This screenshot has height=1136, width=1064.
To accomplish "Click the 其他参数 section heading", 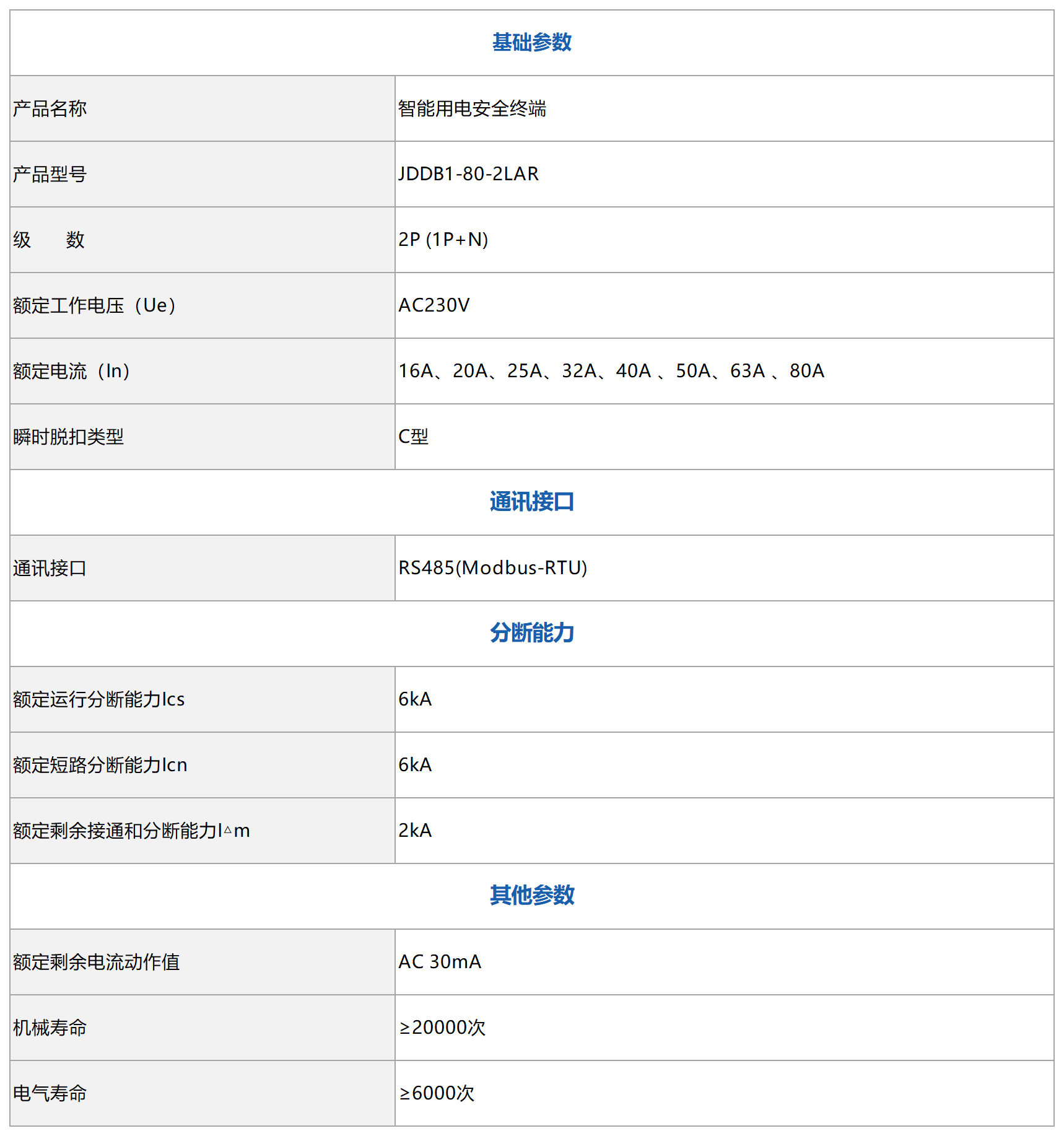I will [531, 896].
